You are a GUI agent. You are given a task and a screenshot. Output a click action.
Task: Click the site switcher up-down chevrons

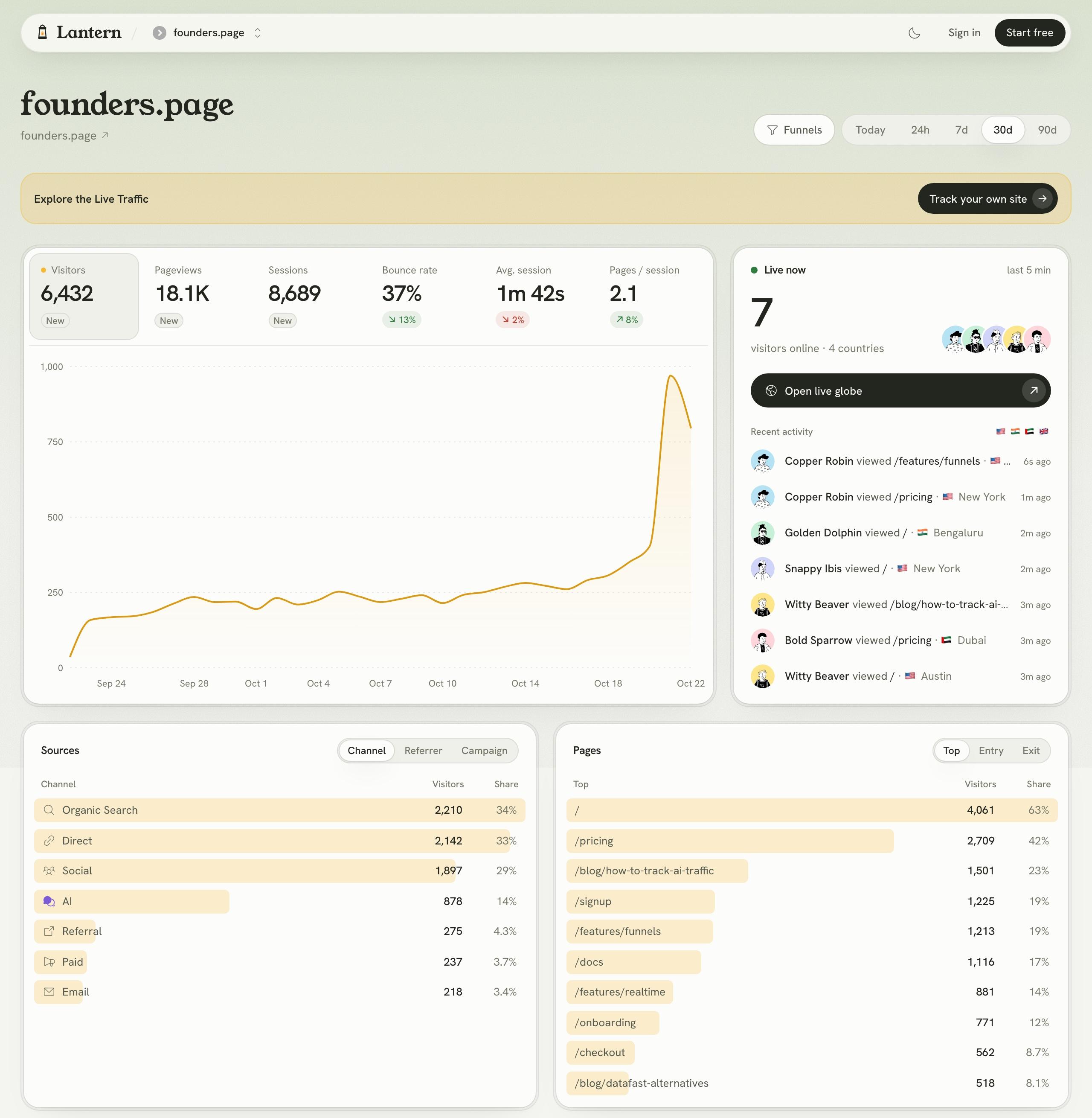[258, 33]
